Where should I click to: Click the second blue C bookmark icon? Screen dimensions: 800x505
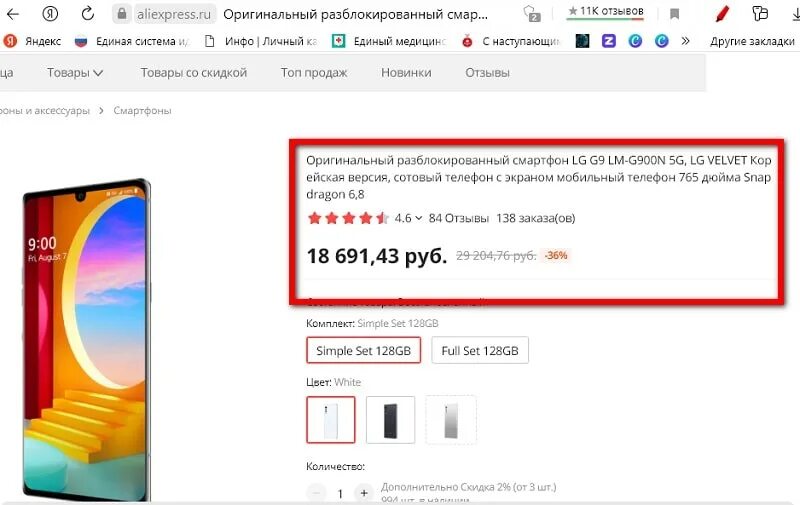(x=662, y=41)
